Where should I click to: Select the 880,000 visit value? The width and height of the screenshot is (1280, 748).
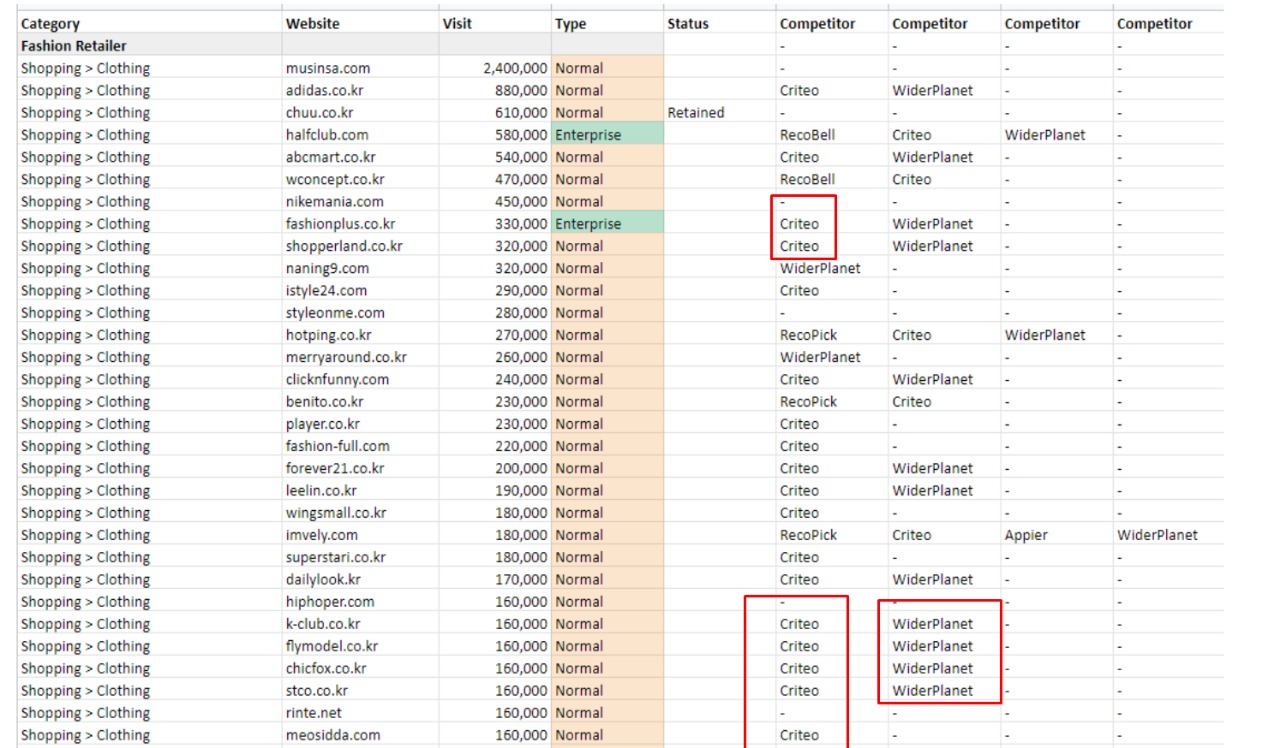pyautogui.click(x=521, y=90)
